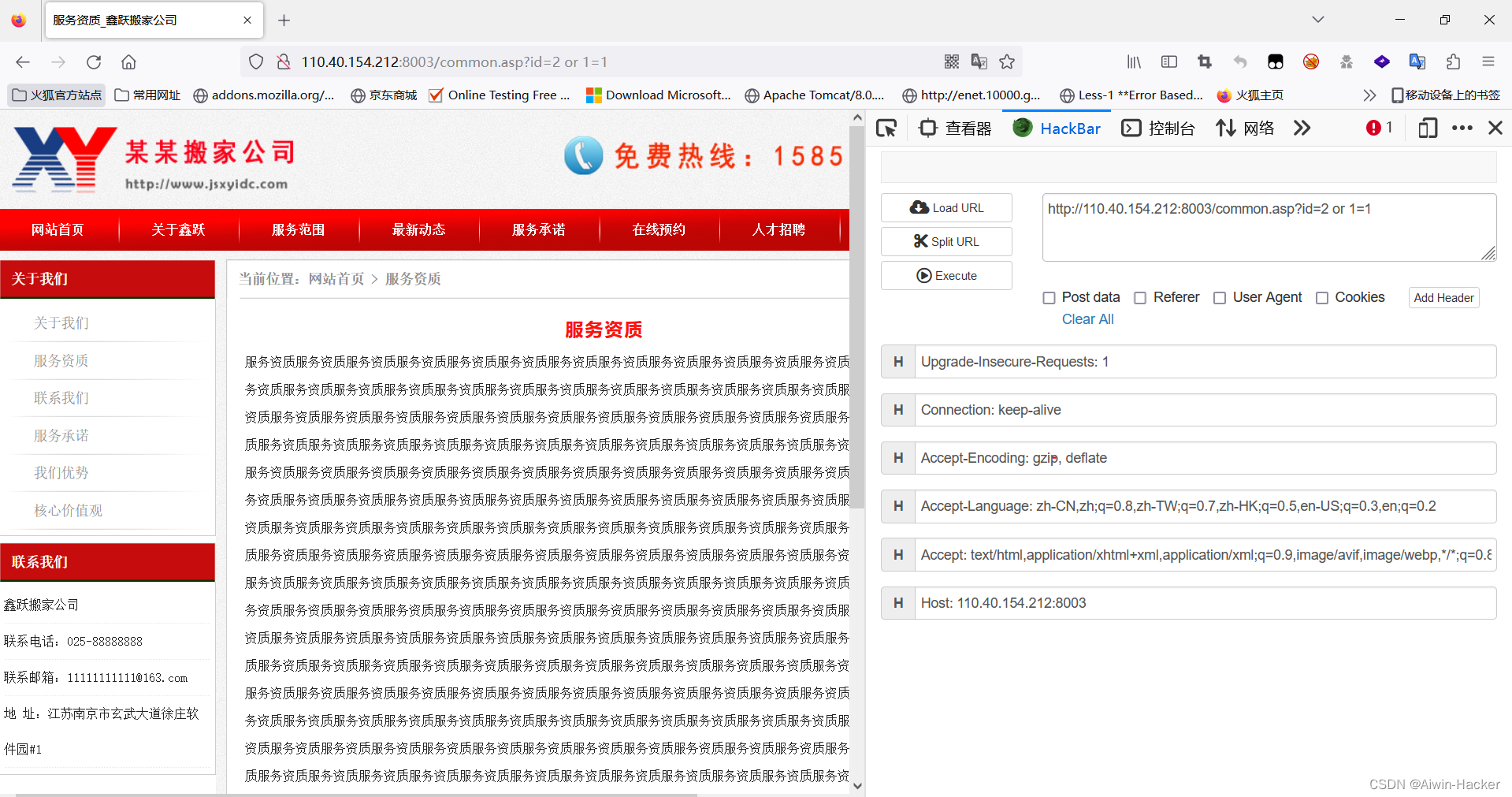Image resolution: width=1512 pixels, height=797 pixels.
Task: Click page horizontal scrollbar
Action: (355, 795)
